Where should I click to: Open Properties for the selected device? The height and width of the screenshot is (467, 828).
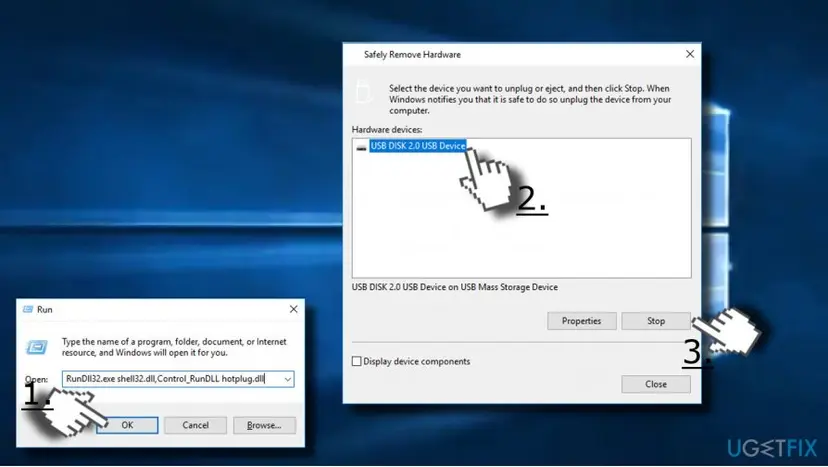tap(581, 321)
